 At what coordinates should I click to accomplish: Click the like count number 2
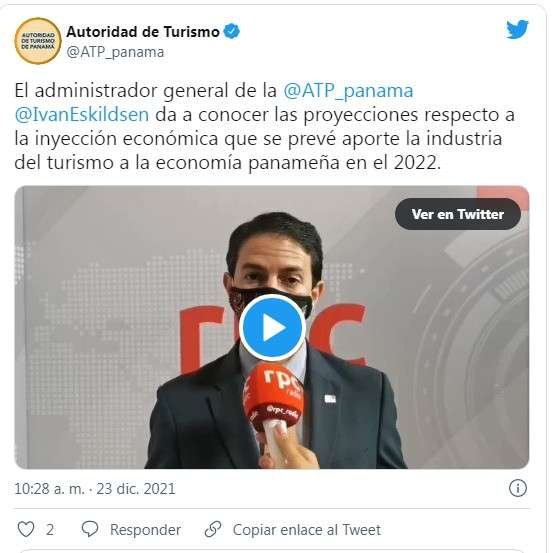click(x=50, y=530)
